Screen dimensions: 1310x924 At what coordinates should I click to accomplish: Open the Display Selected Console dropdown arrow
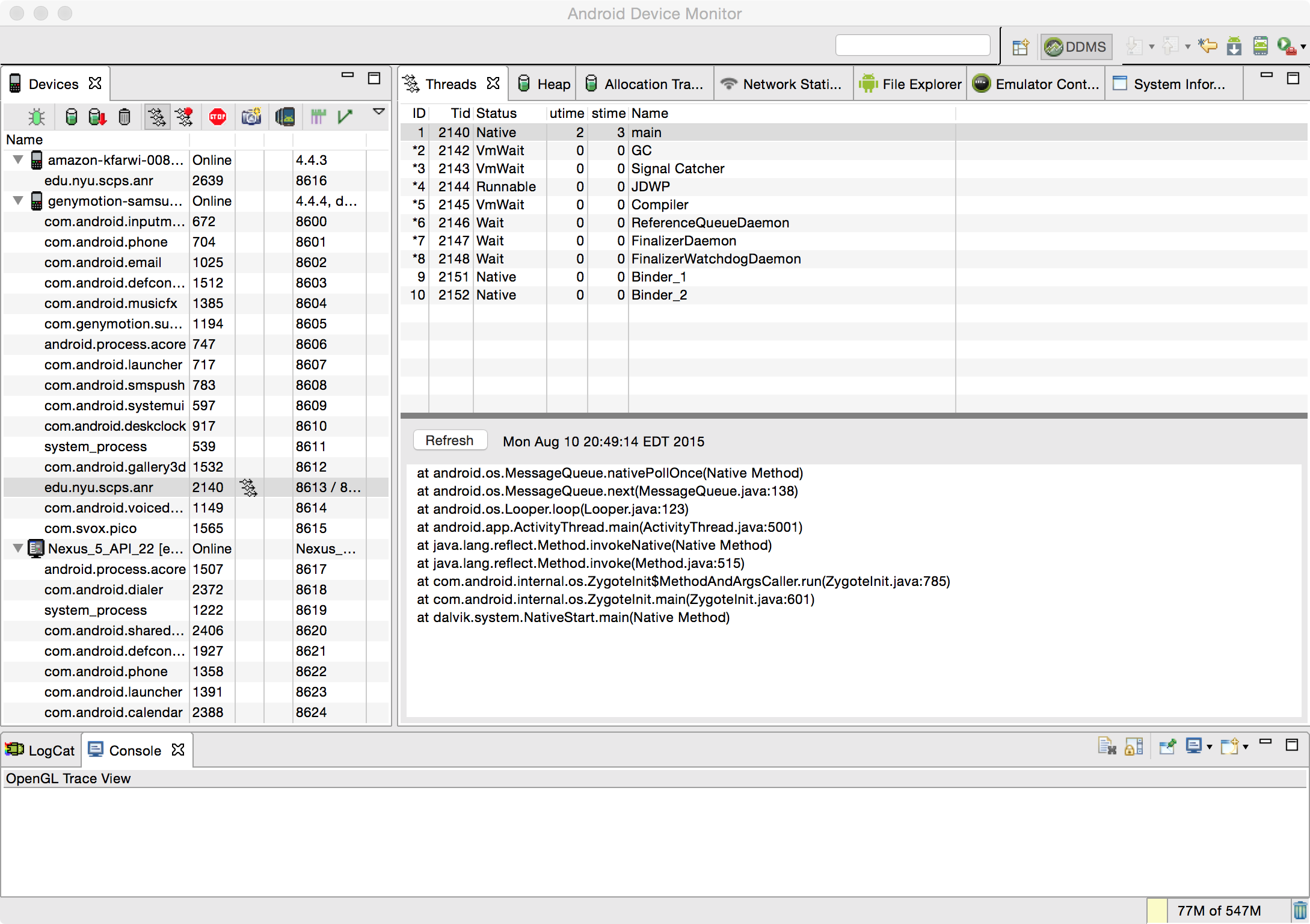click(x=1209, y=747)
